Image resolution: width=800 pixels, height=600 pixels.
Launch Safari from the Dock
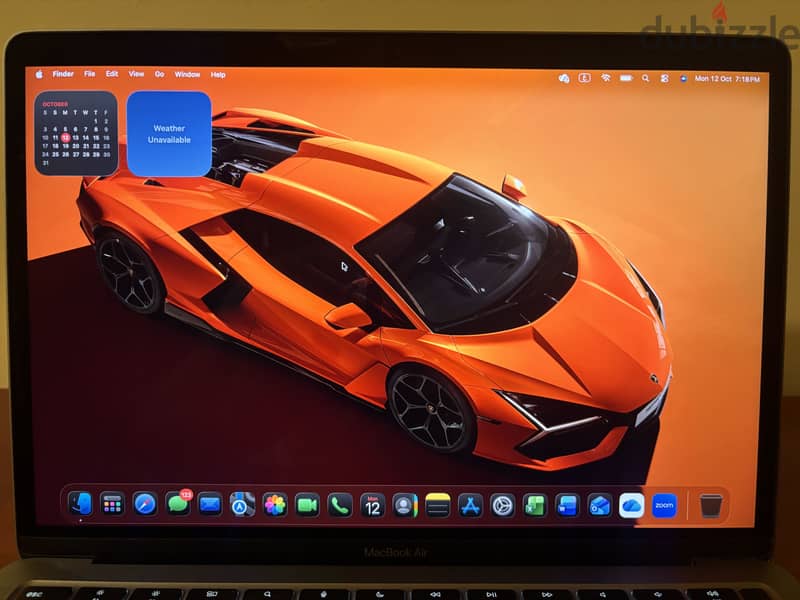point(145,505)
